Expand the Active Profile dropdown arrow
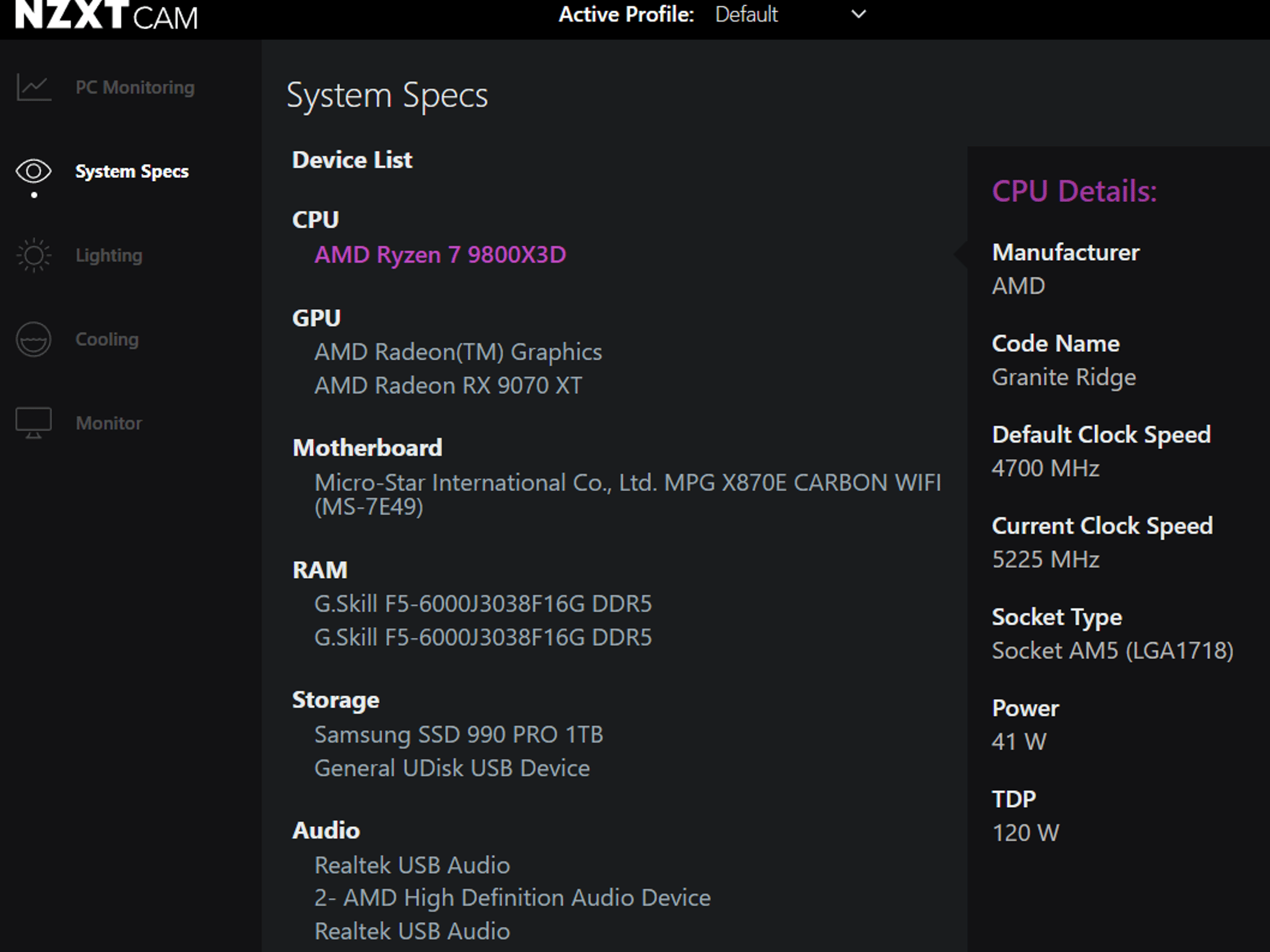 (858, 14)
